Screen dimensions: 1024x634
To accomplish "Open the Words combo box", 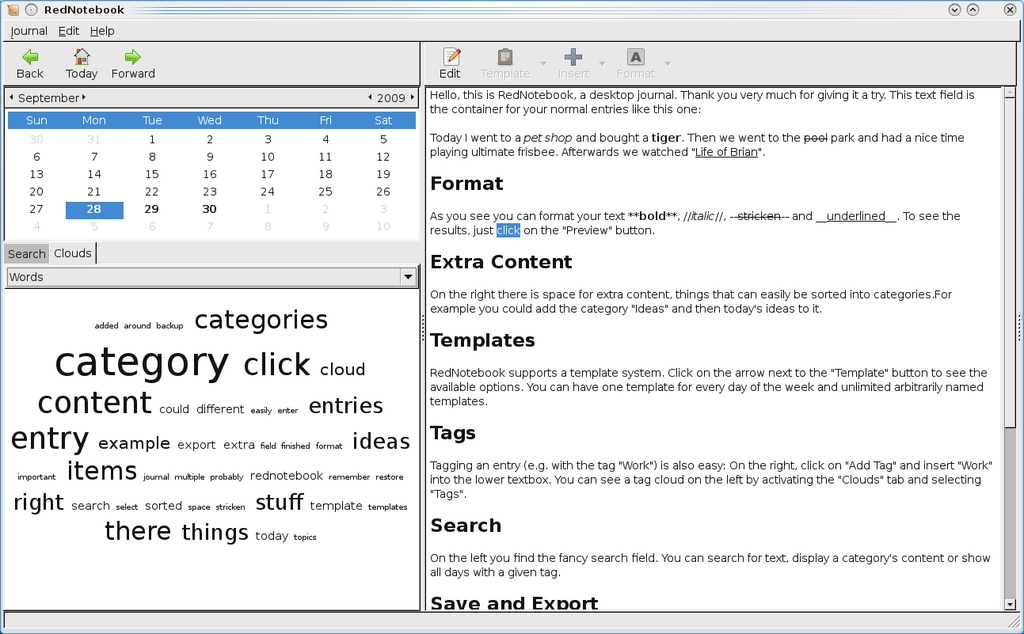I will tap(210, 277).
